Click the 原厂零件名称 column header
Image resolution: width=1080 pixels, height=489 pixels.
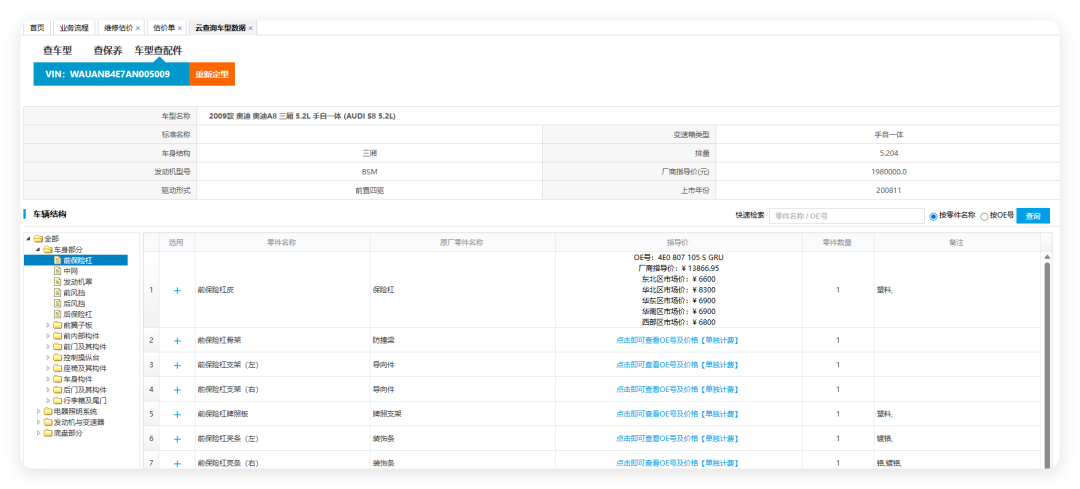pos(462,243)
